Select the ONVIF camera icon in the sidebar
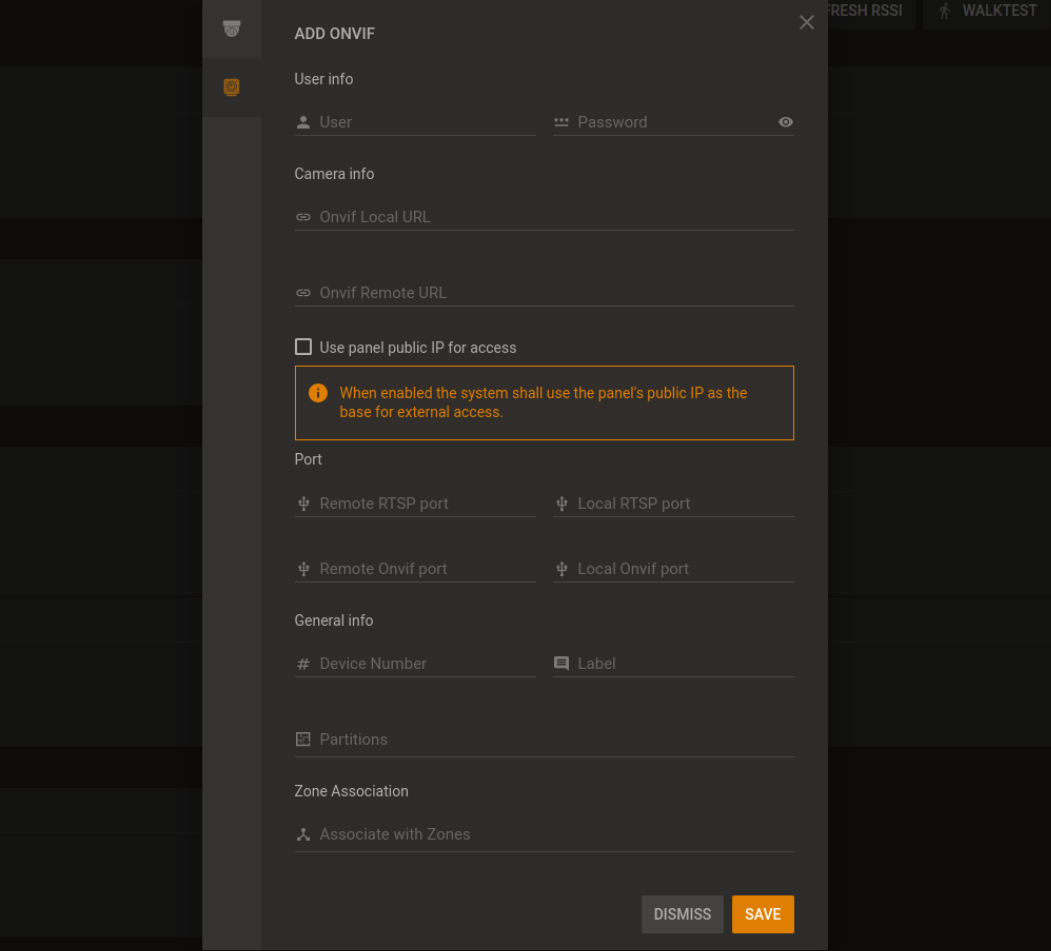This screenshot has height=951, width=1051. pos(231,87)
